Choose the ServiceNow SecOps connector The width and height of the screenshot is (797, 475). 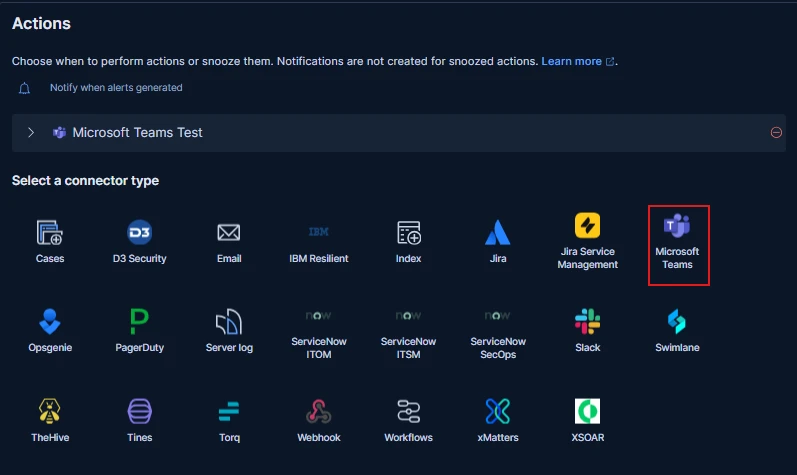[x=498, y=334]
